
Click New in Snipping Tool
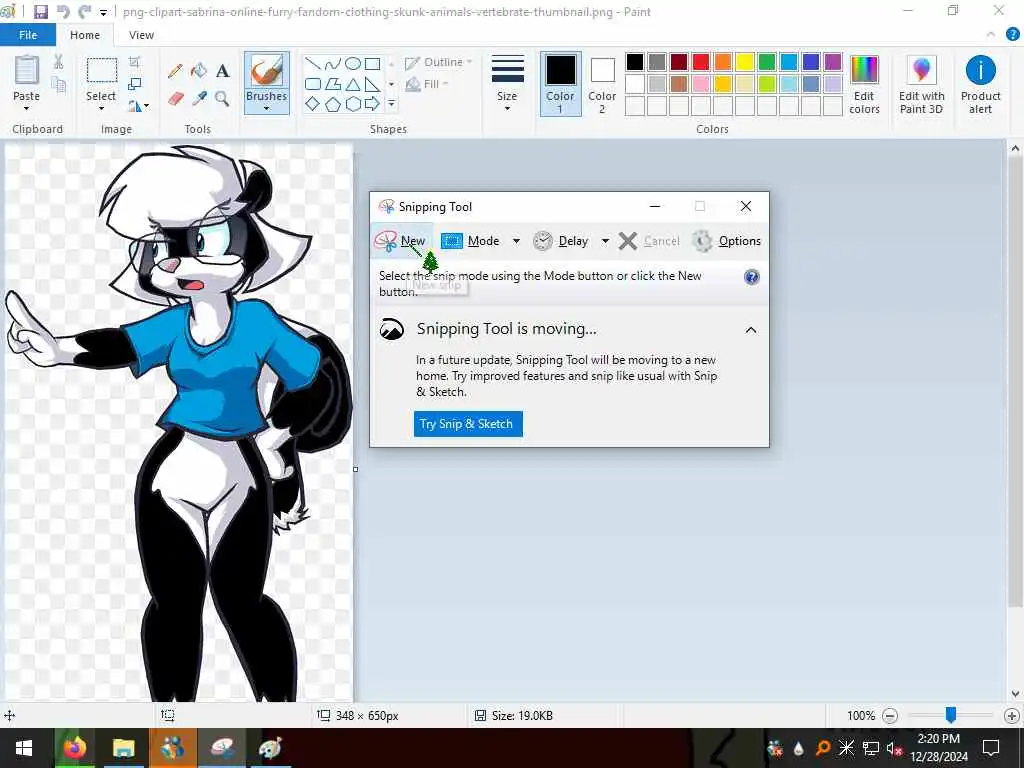pyautogui.click(x=400, y=241)
